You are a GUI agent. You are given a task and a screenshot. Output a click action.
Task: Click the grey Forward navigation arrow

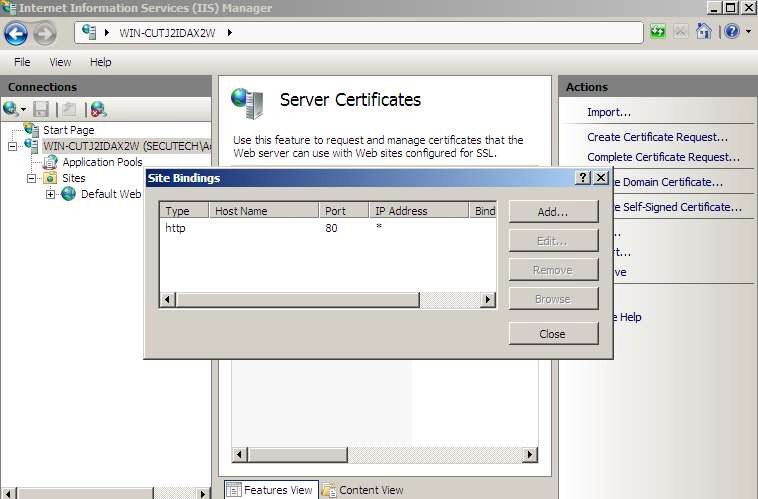click(45, 34)
